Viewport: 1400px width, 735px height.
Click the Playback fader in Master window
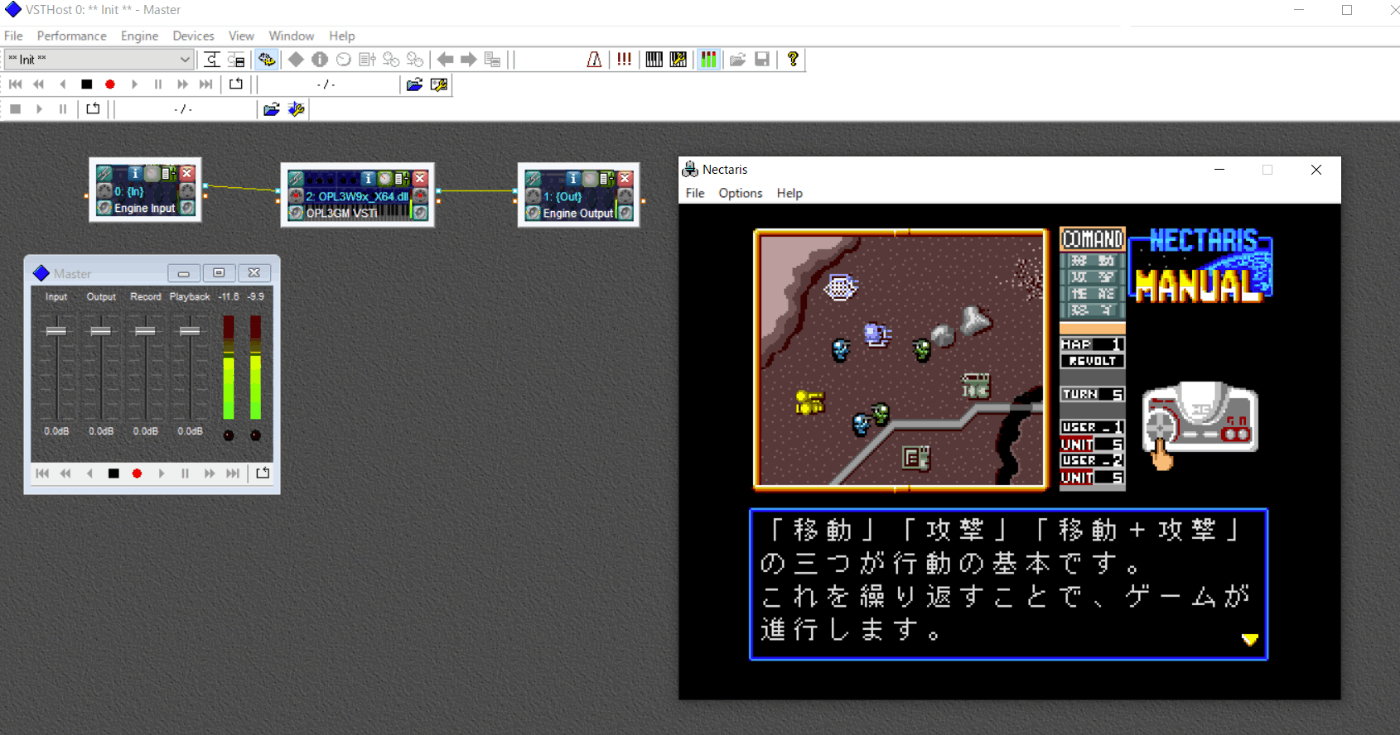pyautogui.click(x=189, y=331)
